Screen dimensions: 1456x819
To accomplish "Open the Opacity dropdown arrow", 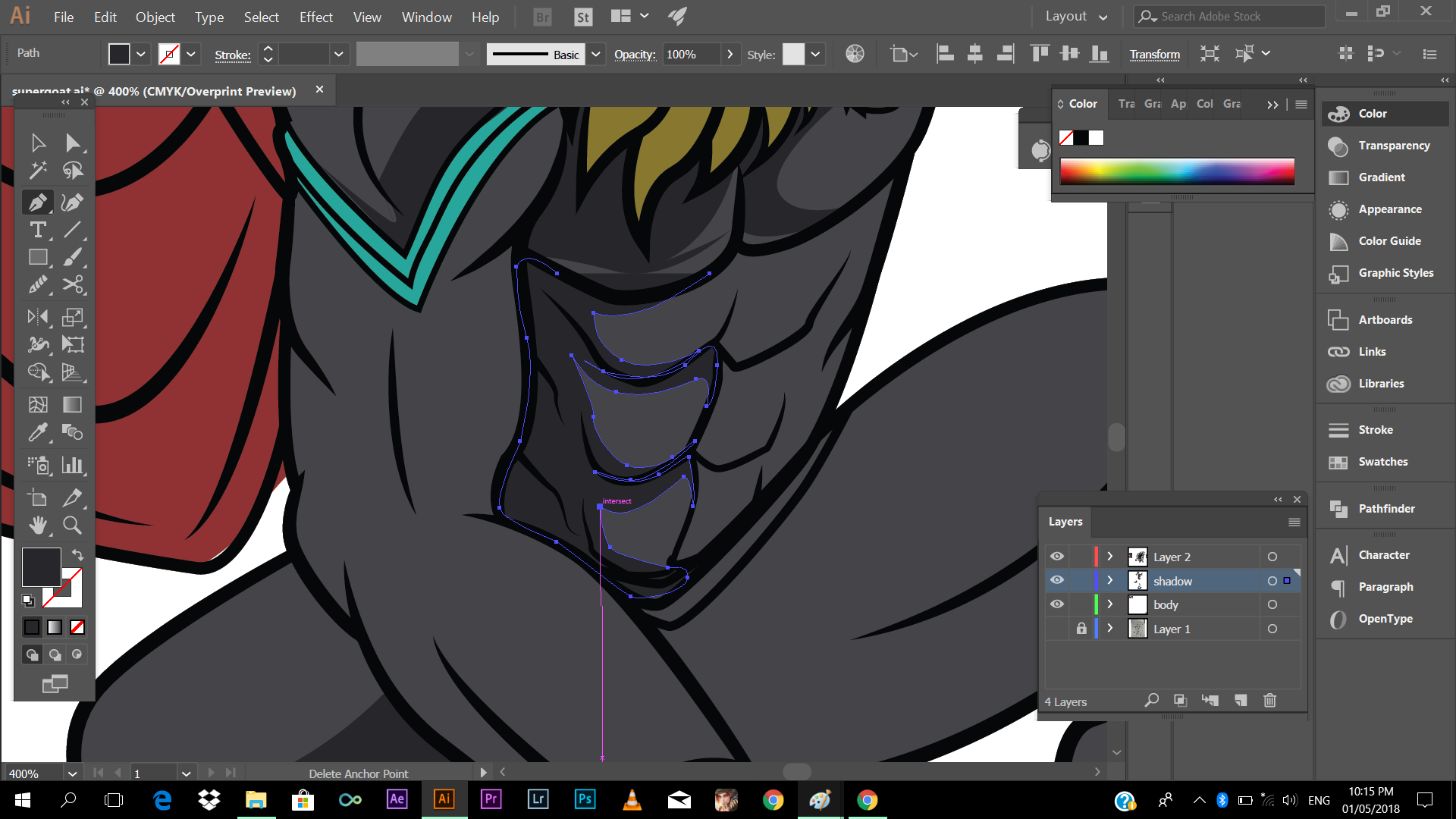I will (730, 54).
